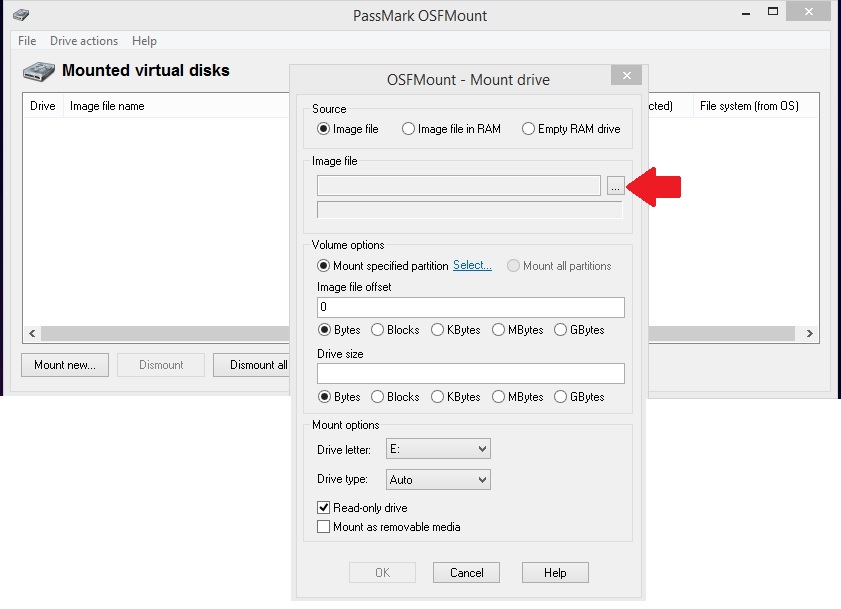Click the Dismount all button
The height and width of the screenshot is (609, 841).
(x=252, y=365)
